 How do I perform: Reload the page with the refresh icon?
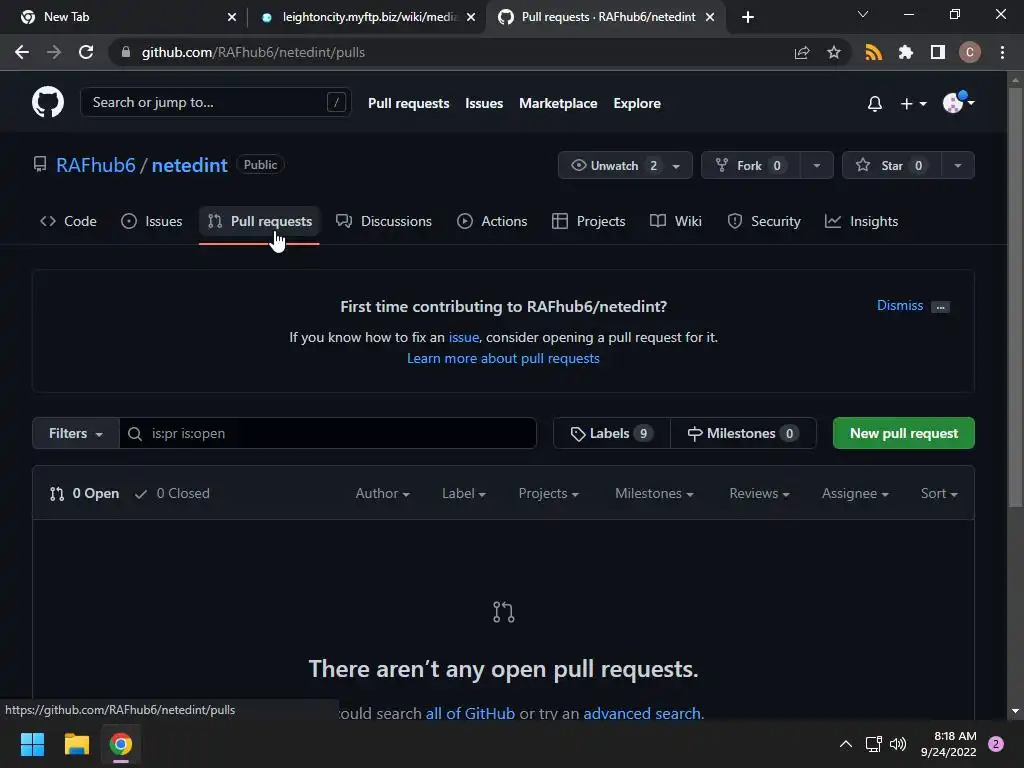coord(86,52)
